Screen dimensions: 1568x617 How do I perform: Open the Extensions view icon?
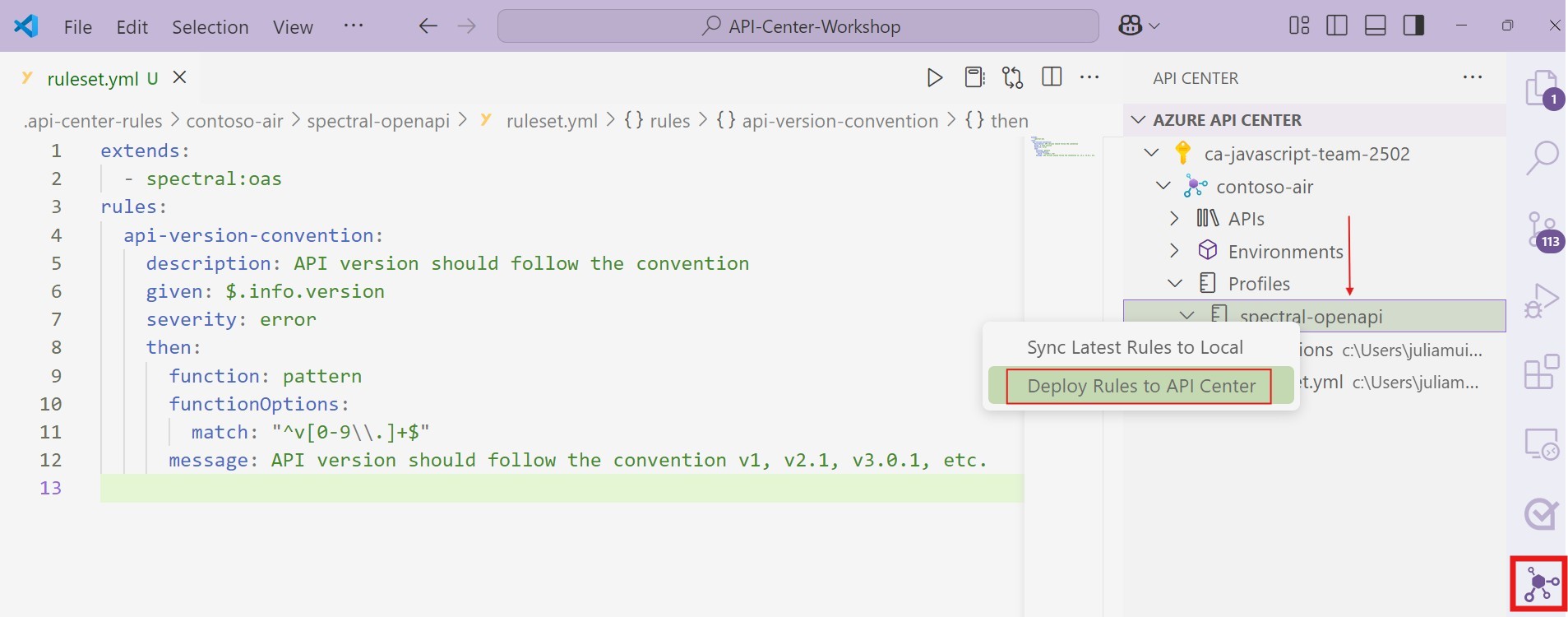pos(1542,372)
